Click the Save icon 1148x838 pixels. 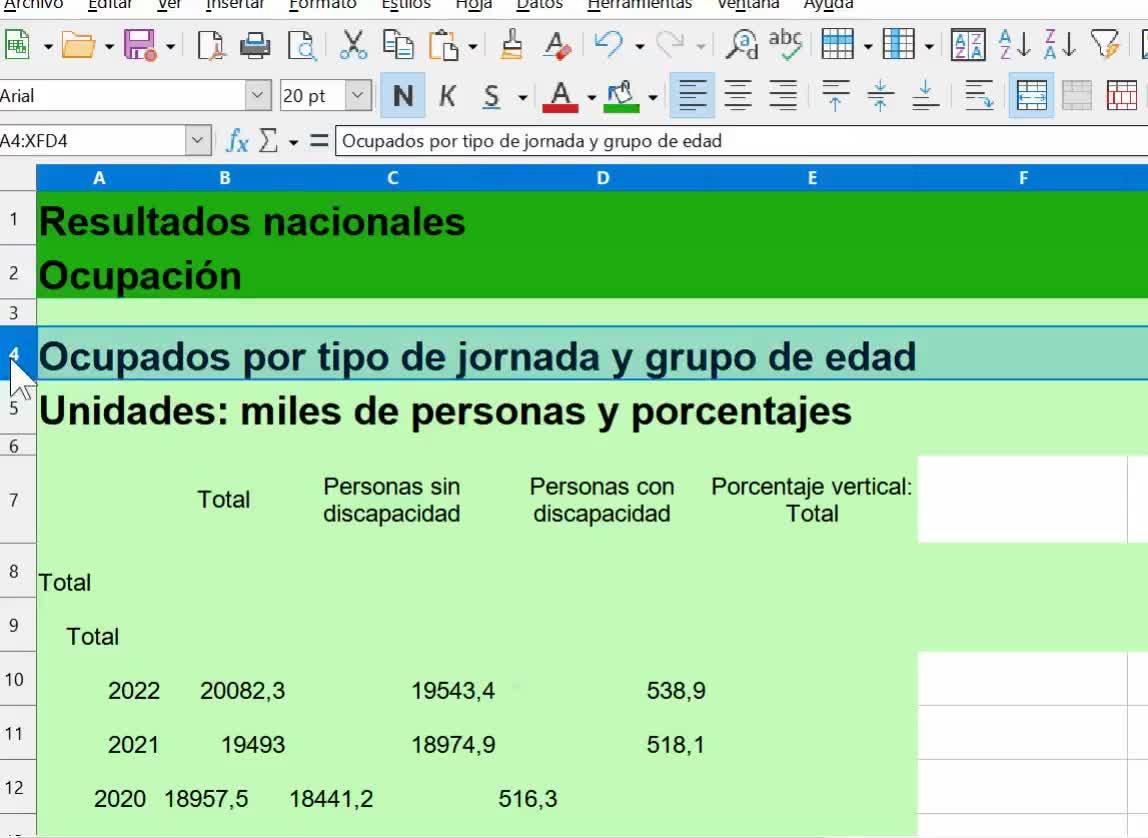(x=140, y=45)
